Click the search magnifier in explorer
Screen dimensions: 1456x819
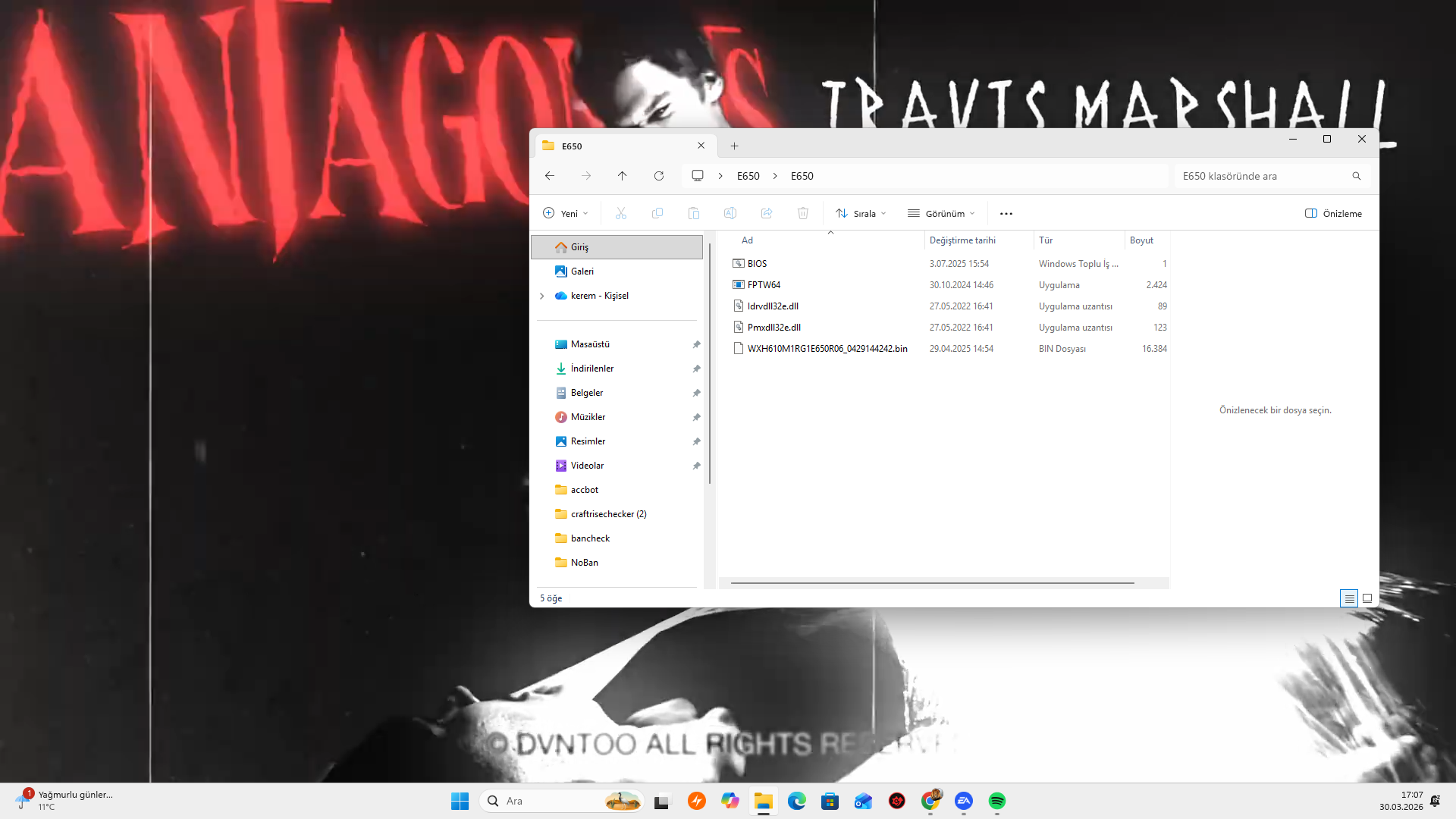pos(1357,176)
